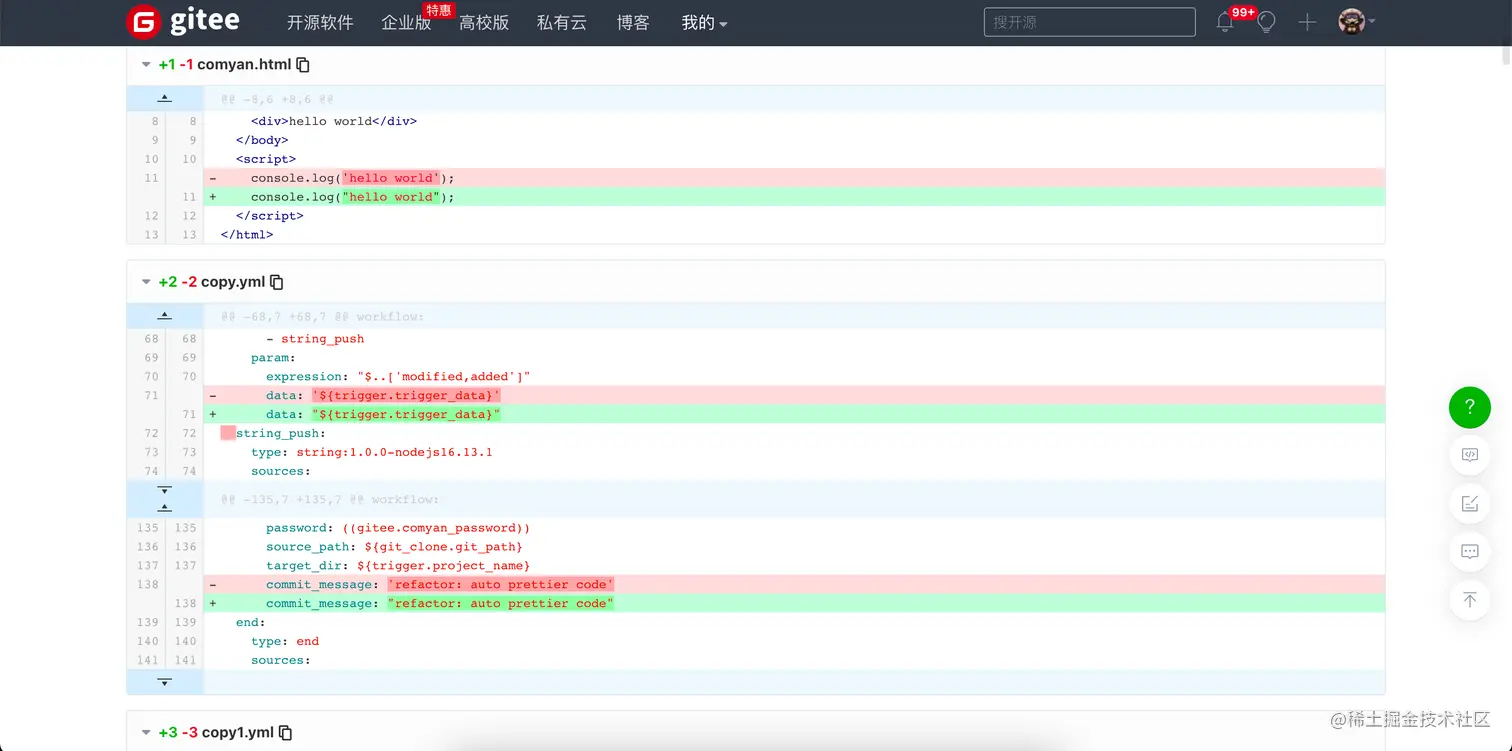The width and height of the screenshot is (1512, 751).
Task: Open 我的 dropdown menu
Action: 704,22
